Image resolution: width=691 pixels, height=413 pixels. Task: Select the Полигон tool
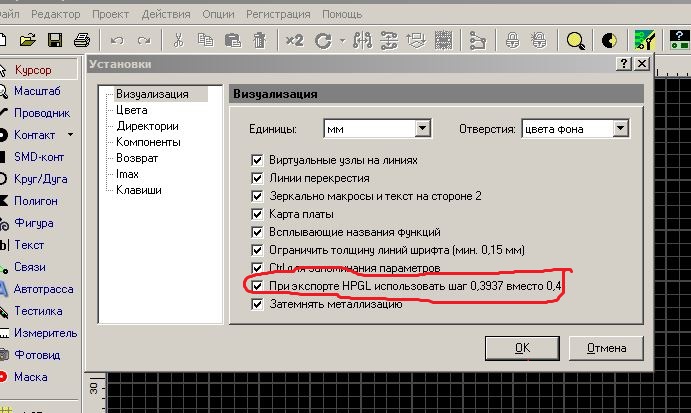pyautogui.click(x=35, y=201)
